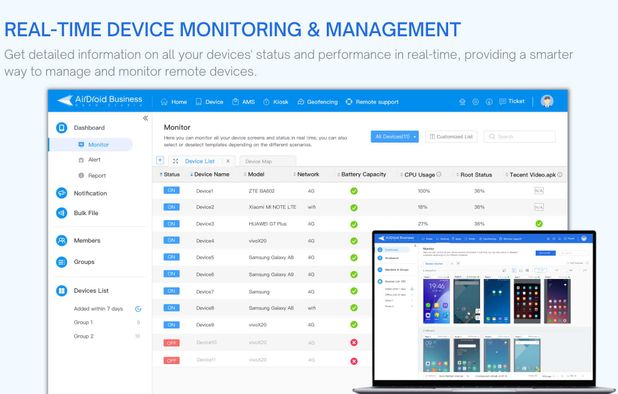This screenshot has height=394, width=618.
Task: Open the Home page from the top navigation
Action: (x=174, y=102)
